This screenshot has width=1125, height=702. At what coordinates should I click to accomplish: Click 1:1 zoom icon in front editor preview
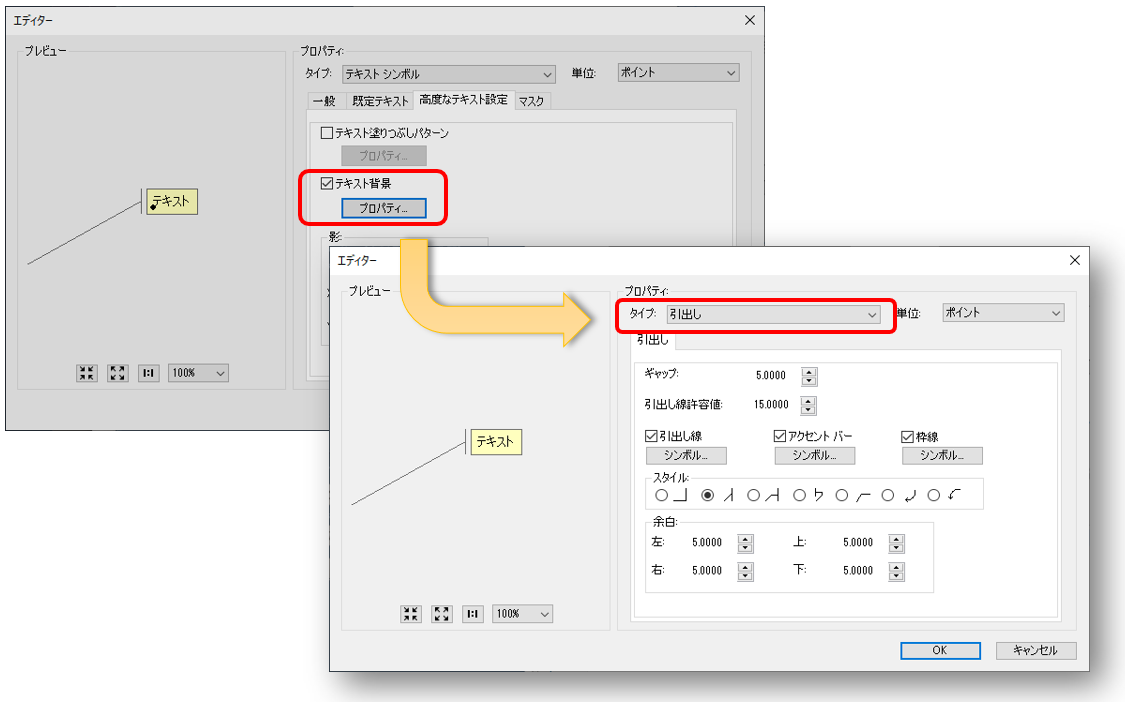(x=472, y=614)
